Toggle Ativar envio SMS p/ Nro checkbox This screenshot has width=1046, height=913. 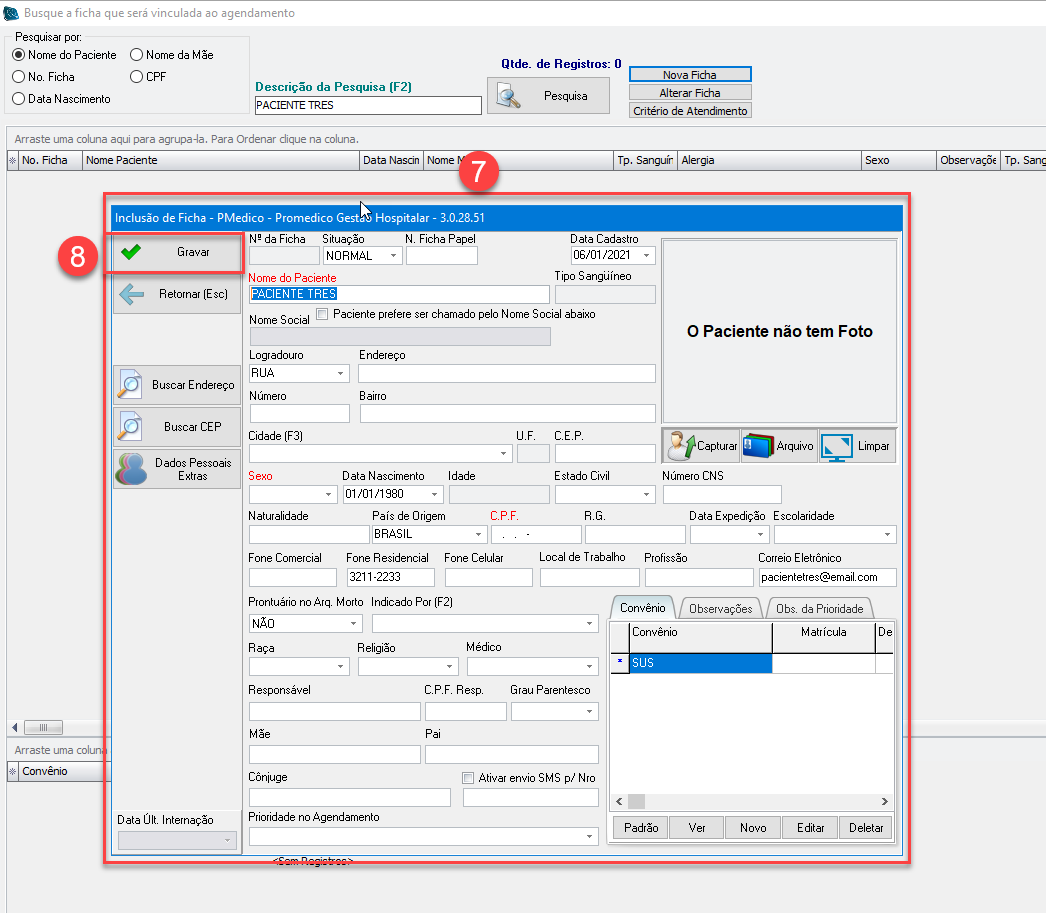click(x=469, y=778)
